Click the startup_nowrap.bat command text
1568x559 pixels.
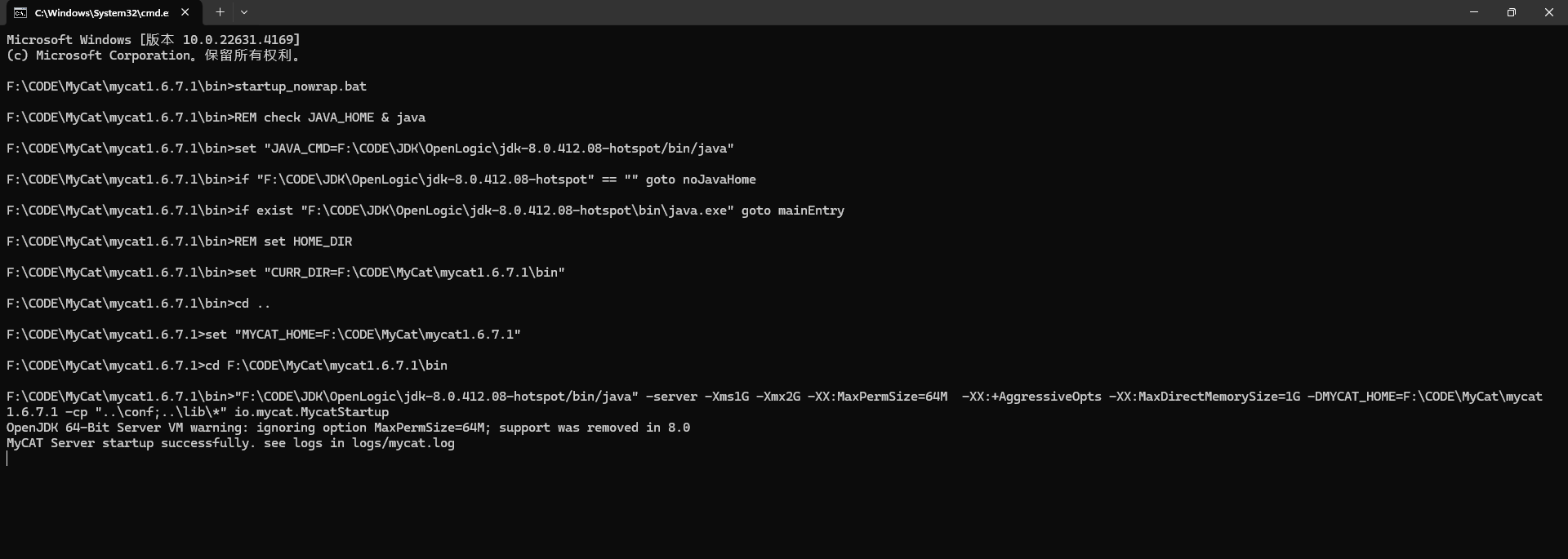point(301,87)
